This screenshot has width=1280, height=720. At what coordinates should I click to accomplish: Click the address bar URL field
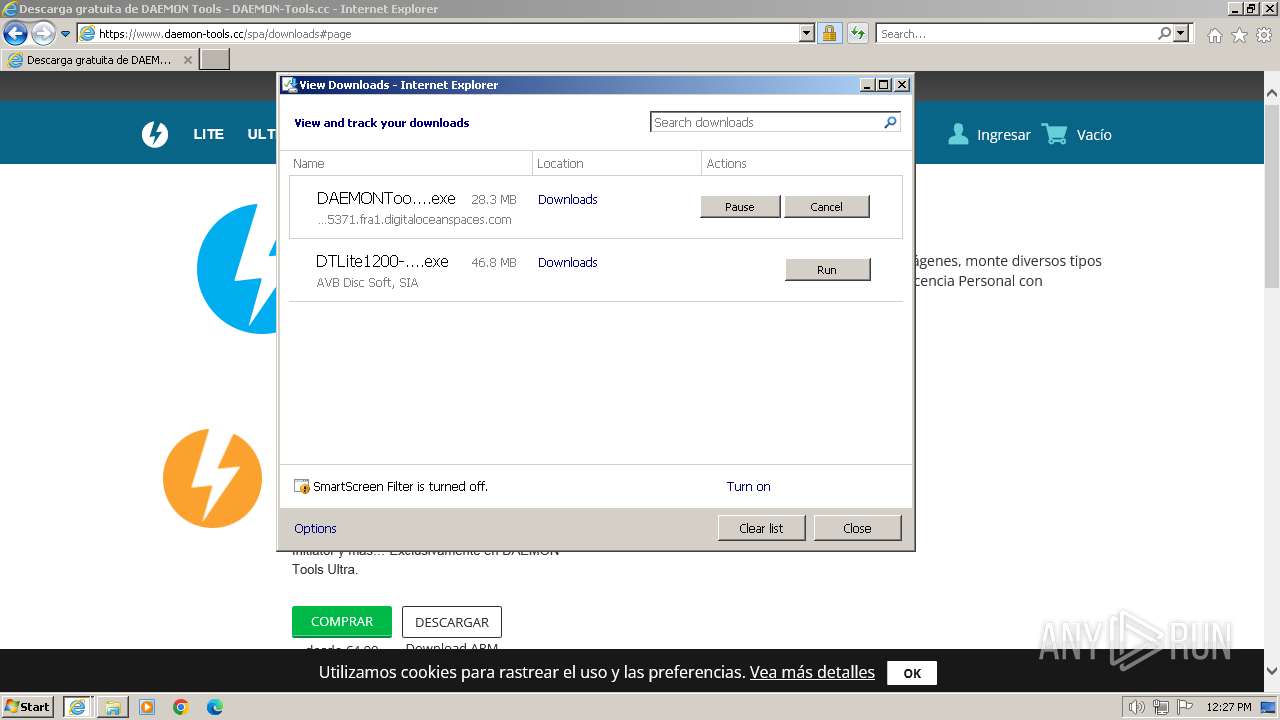pos(438,33)
